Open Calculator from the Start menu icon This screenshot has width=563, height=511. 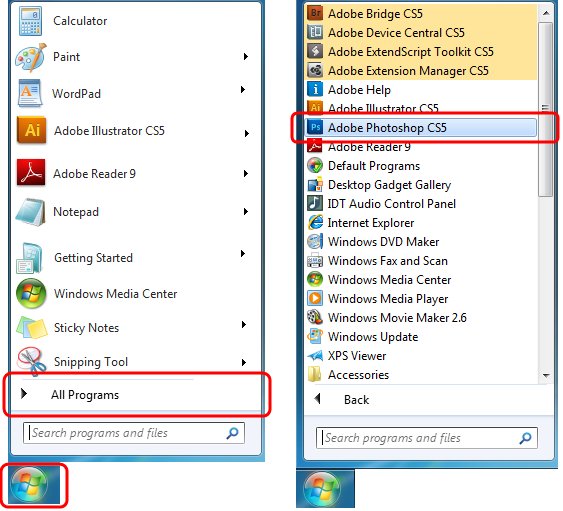pyautogui.click(x=31, y=21)
